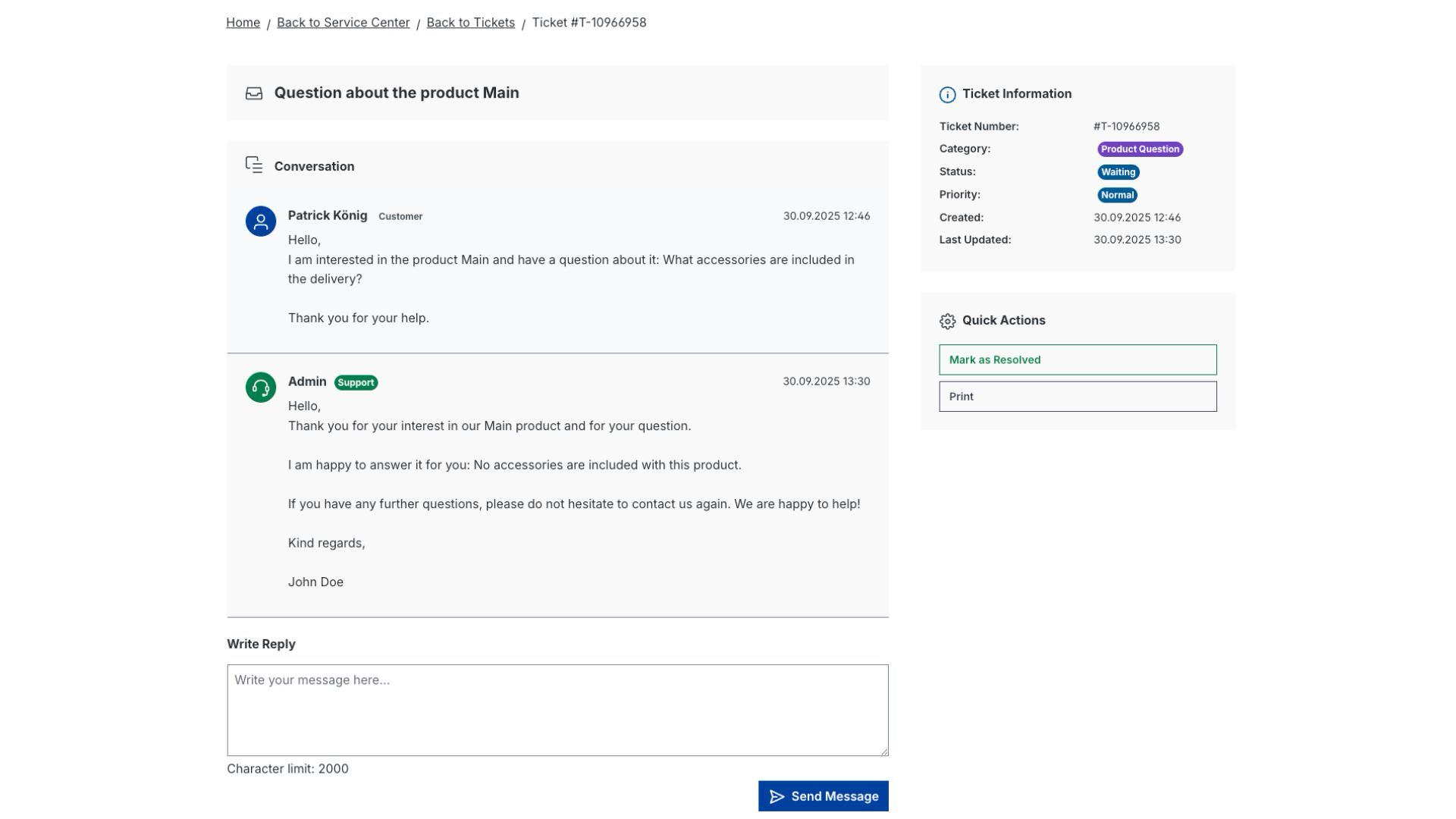Click the textarea resize handle corner
Screen dimensions: 1456x819
point(884,752)
